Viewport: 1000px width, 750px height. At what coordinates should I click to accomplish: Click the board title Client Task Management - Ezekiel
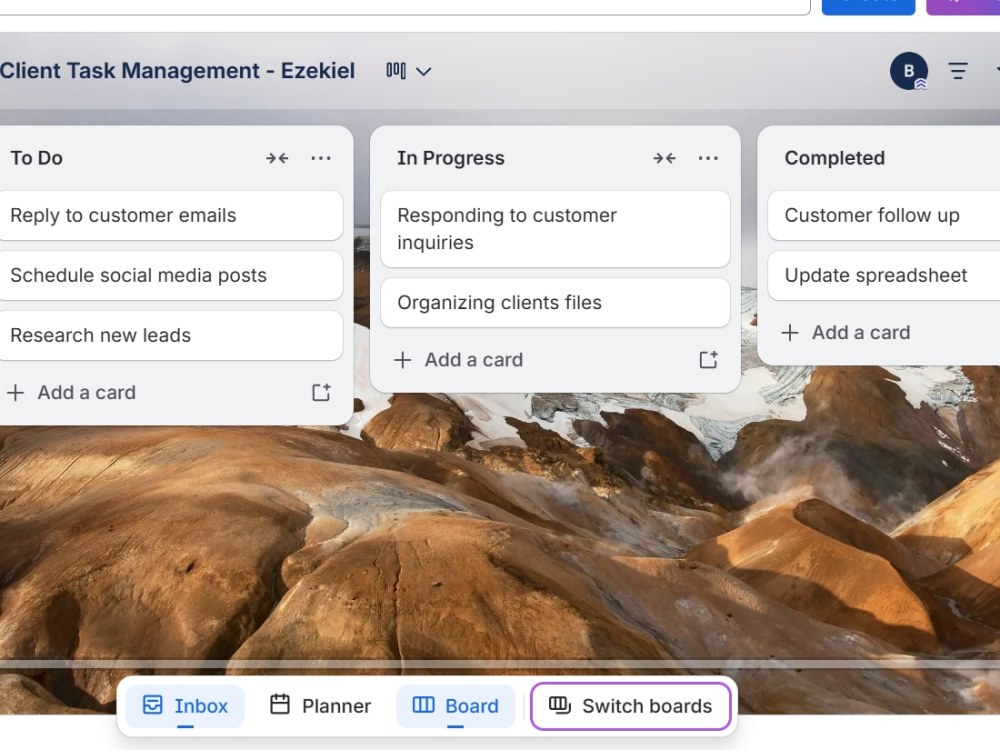[177, 71]
